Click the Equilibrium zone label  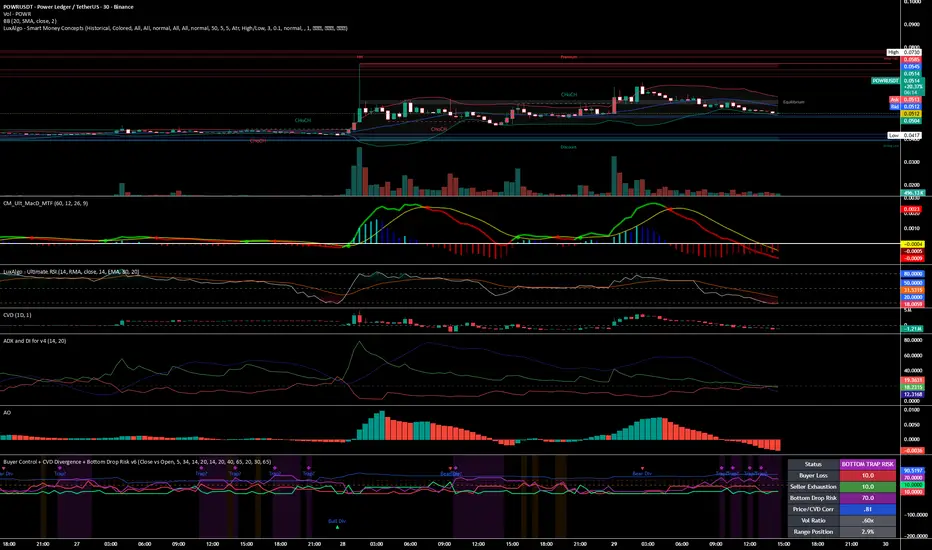pos(794,102)
